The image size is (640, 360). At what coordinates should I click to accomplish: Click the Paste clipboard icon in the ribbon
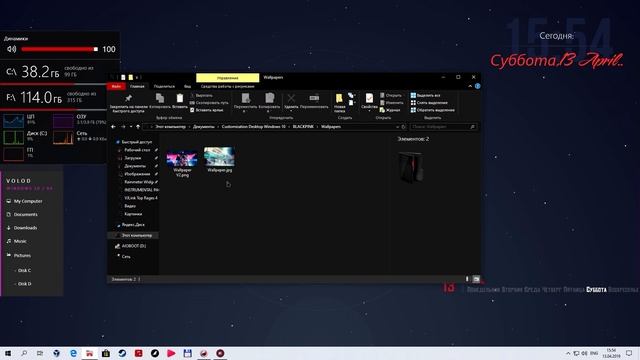180,98
